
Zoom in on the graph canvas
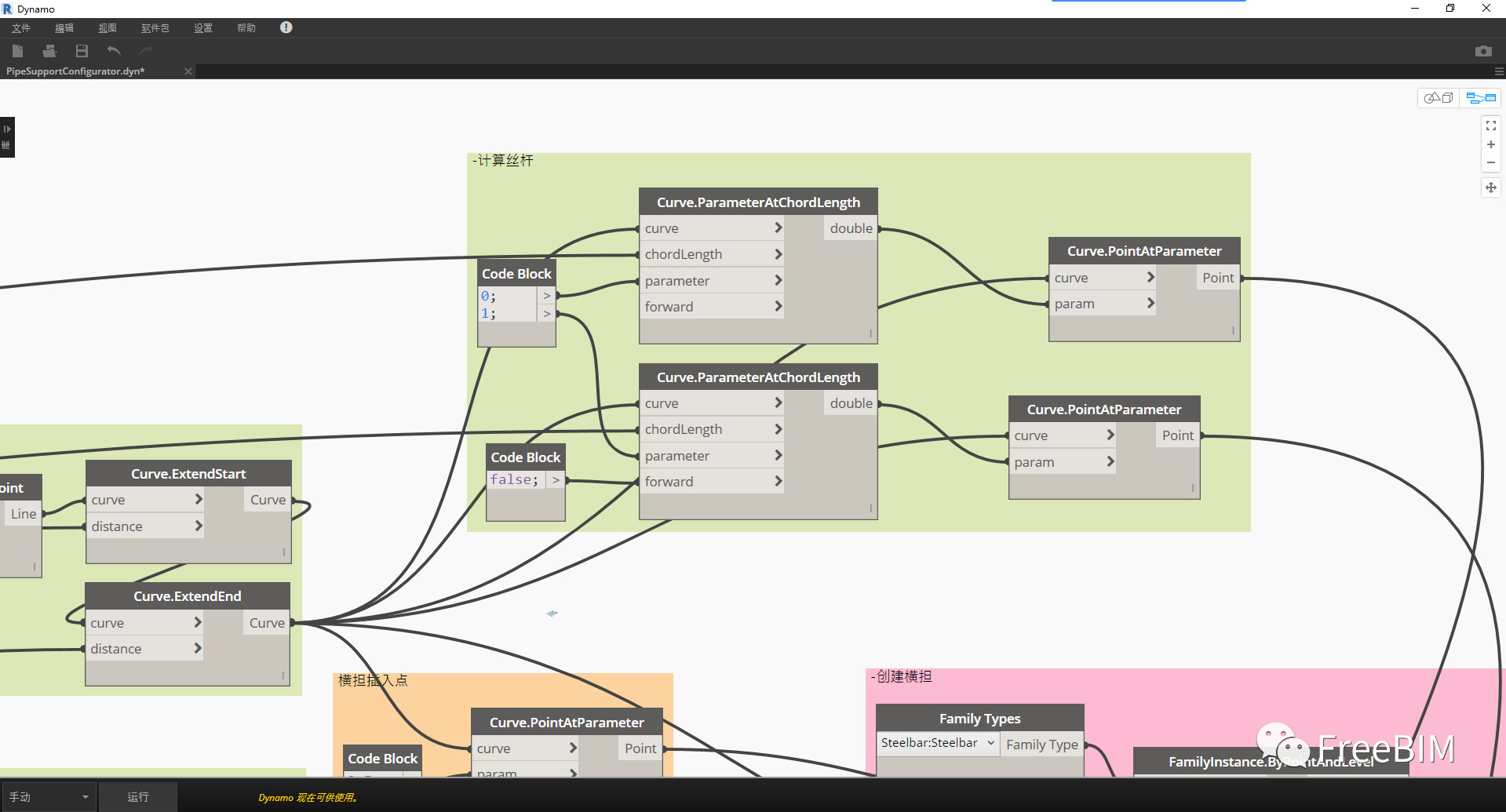1491,144
